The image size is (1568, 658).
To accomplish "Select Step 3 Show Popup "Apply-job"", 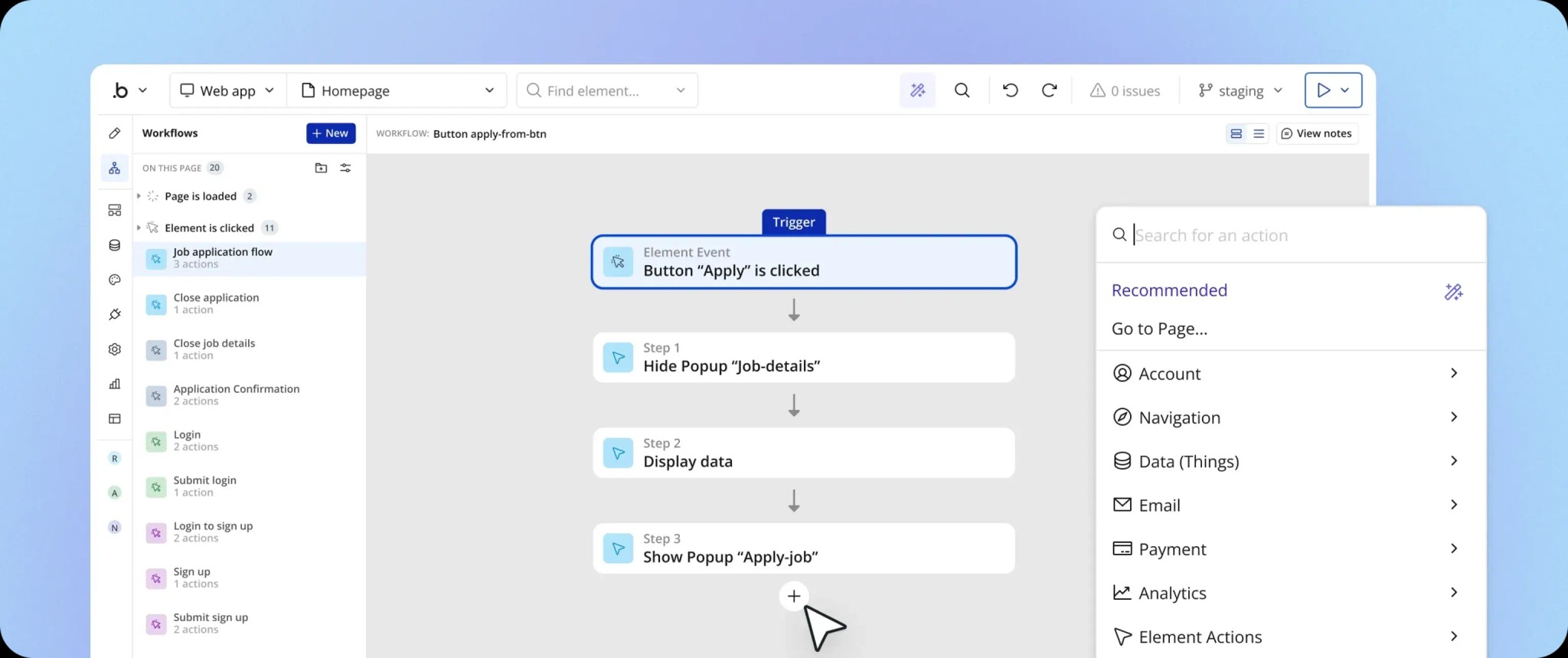I will (x=804, y=548).
